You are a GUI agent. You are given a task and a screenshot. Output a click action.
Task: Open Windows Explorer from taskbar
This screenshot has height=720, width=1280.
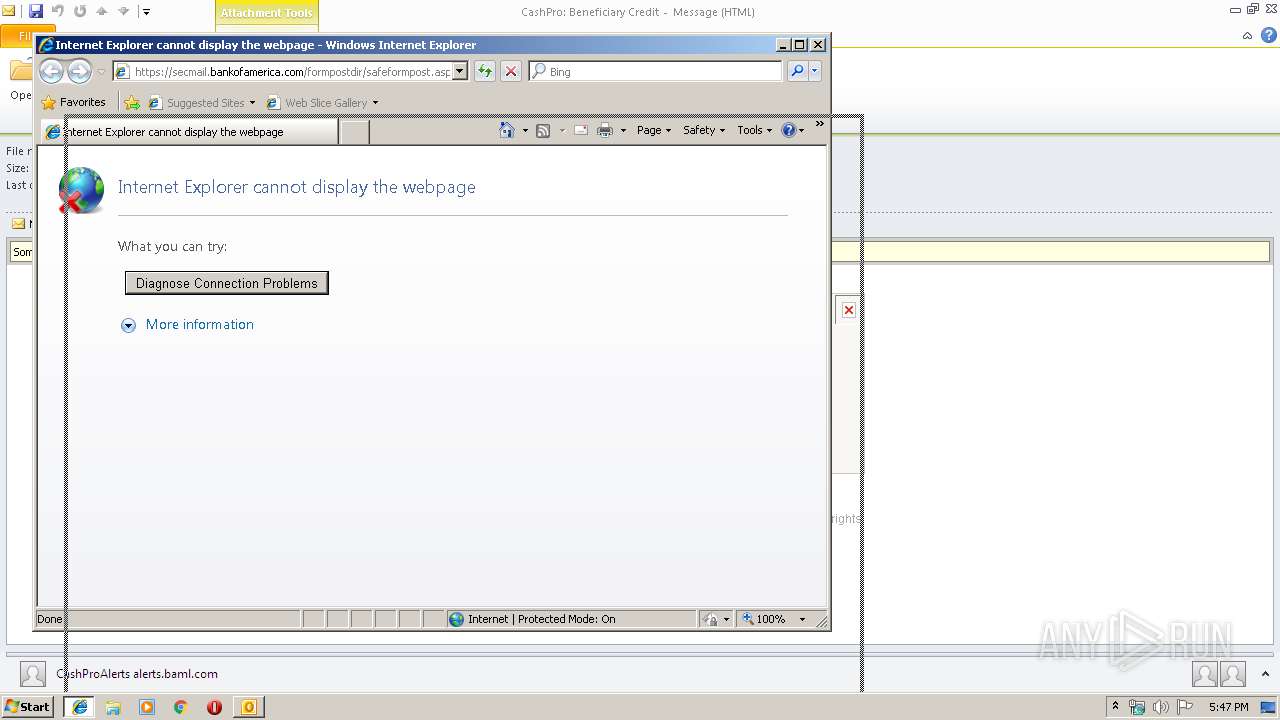113,707
